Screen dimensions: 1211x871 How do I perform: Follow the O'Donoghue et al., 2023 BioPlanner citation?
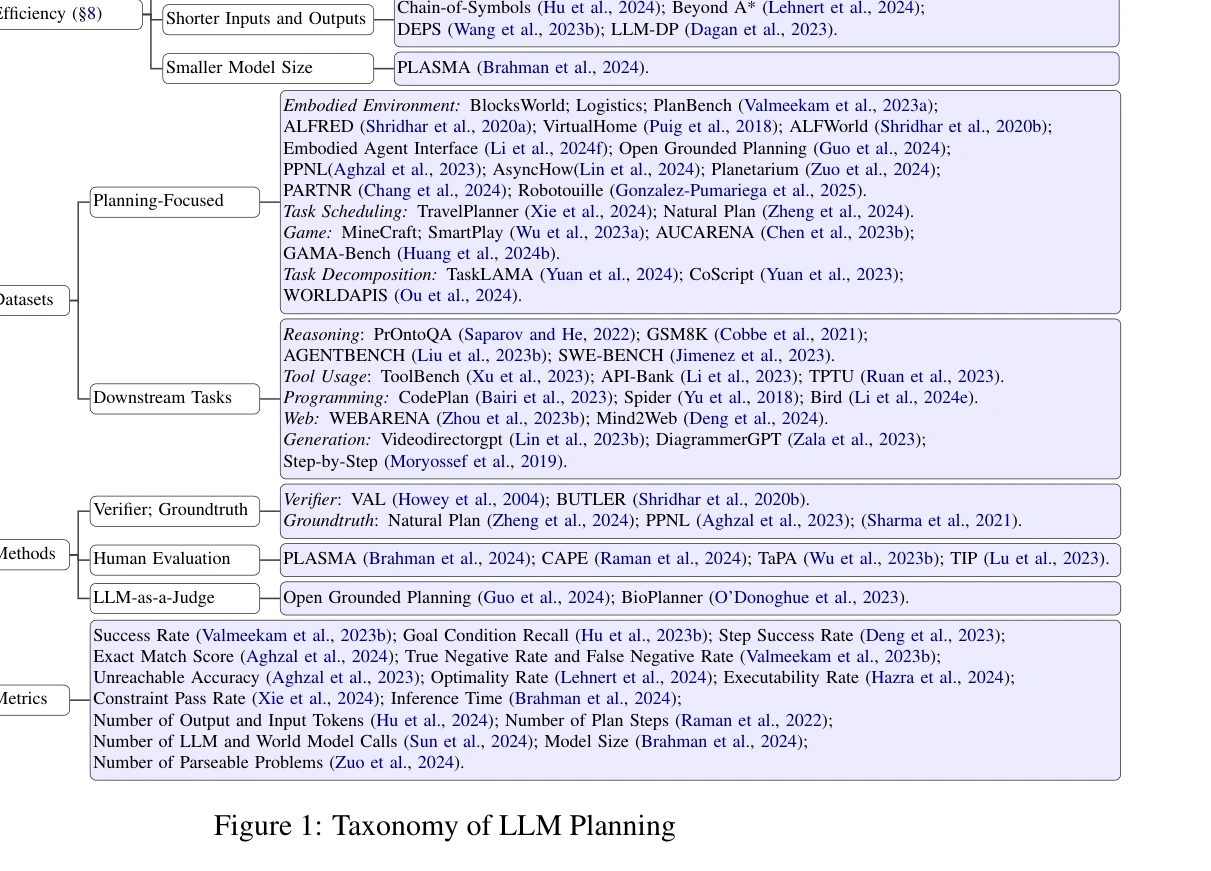807,597
